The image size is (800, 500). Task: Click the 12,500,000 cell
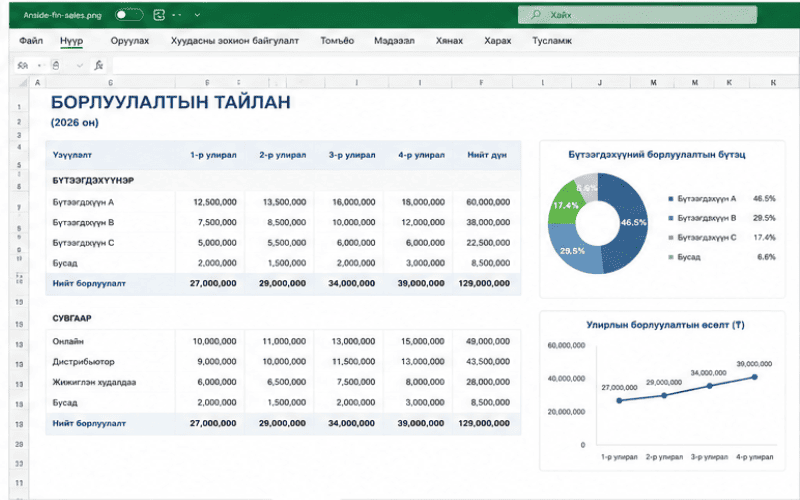click(x=215, y=202)
